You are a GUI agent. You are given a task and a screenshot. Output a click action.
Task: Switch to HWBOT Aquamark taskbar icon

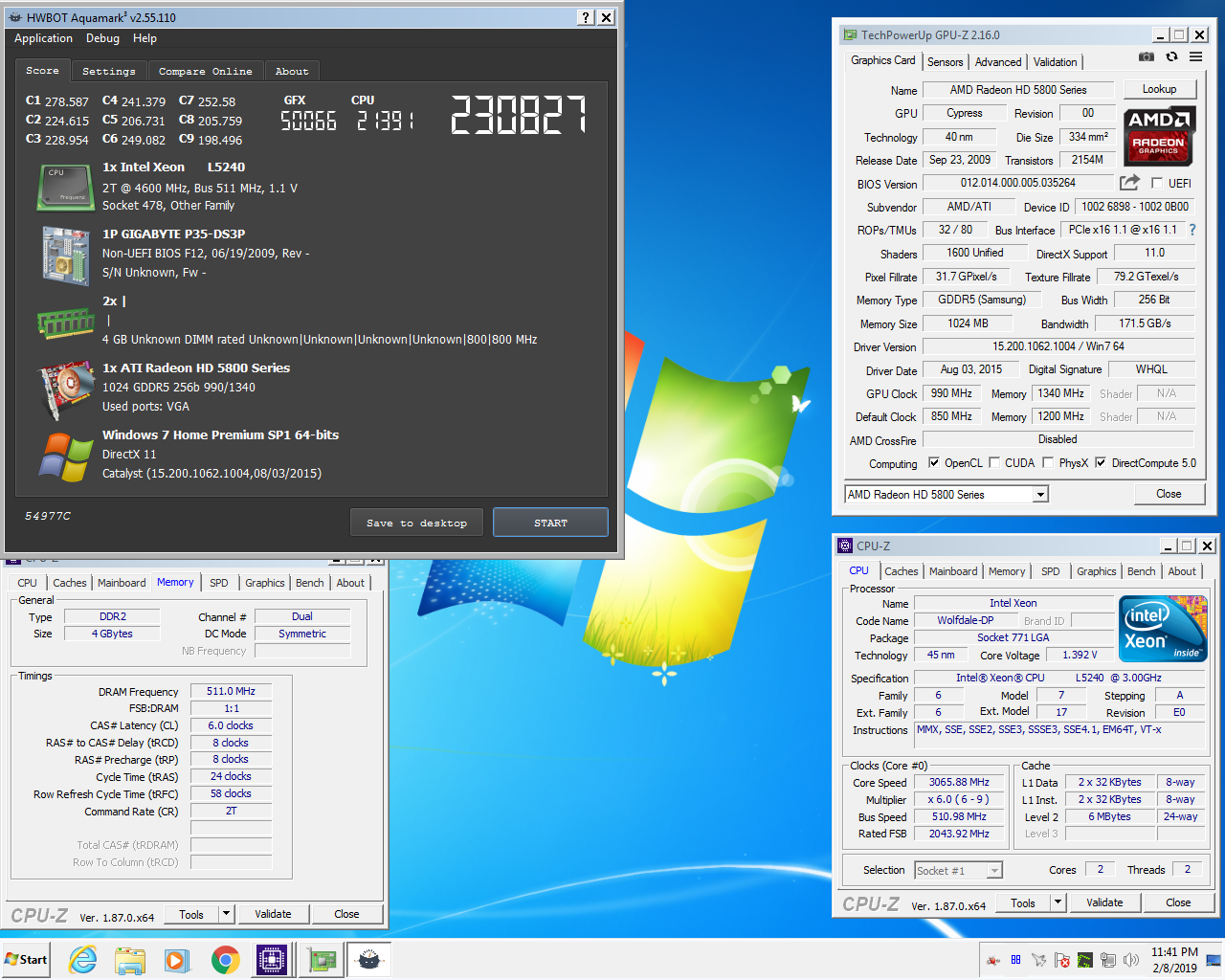click(x=368, y=960)
